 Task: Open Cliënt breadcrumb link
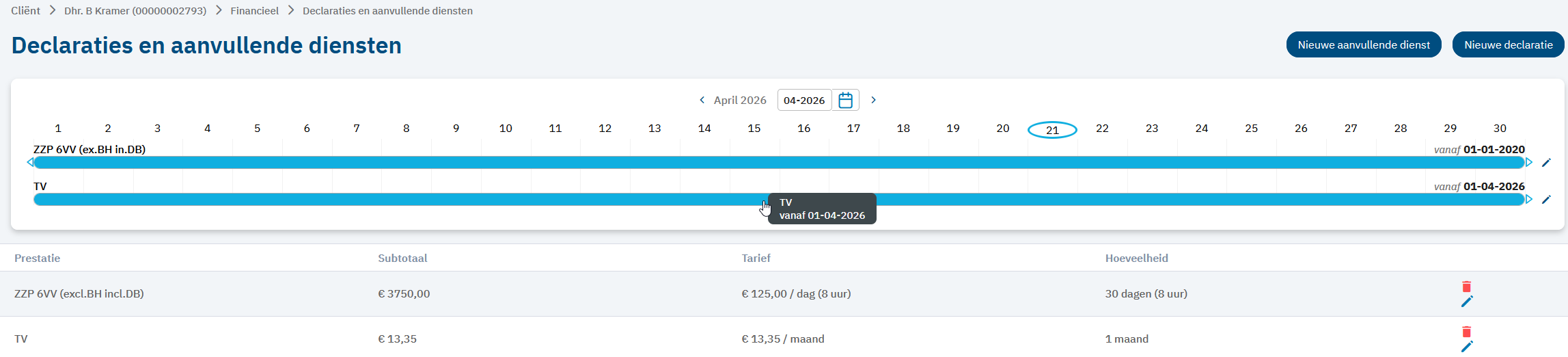point(25,11)
